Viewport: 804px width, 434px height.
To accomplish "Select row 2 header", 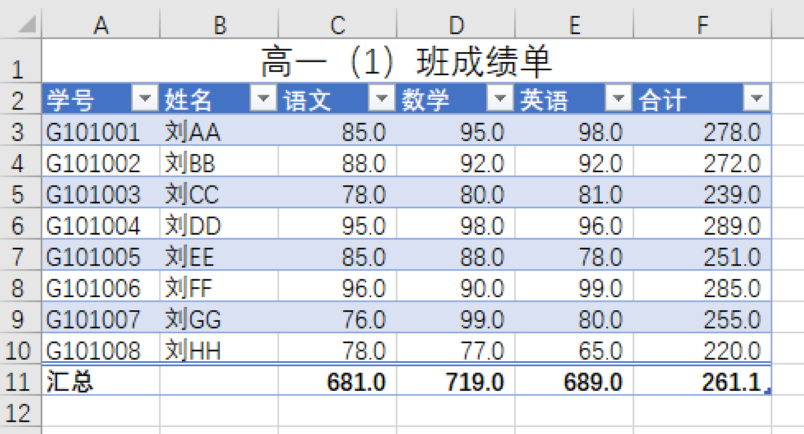I will [21, 98].
